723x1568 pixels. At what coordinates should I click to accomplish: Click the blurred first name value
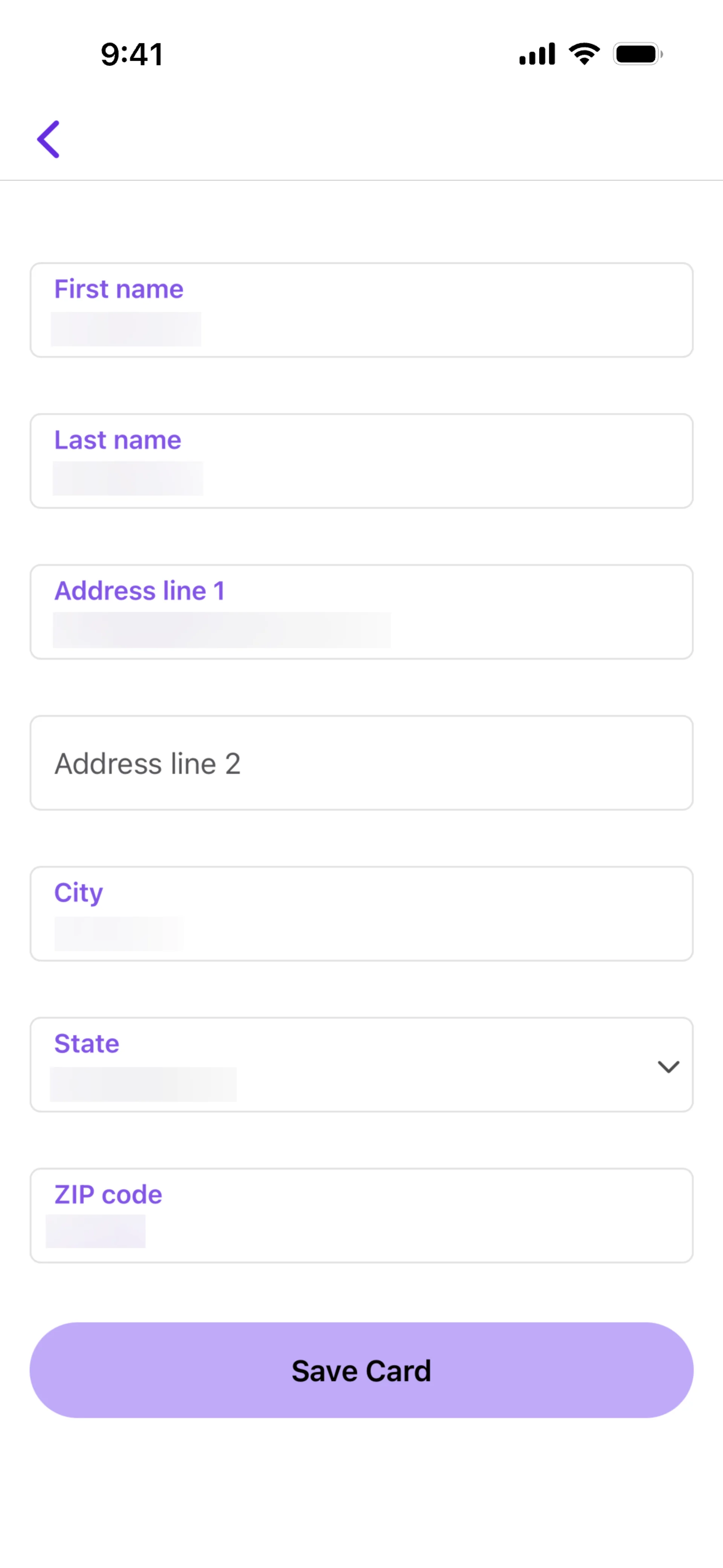point(126,329)
